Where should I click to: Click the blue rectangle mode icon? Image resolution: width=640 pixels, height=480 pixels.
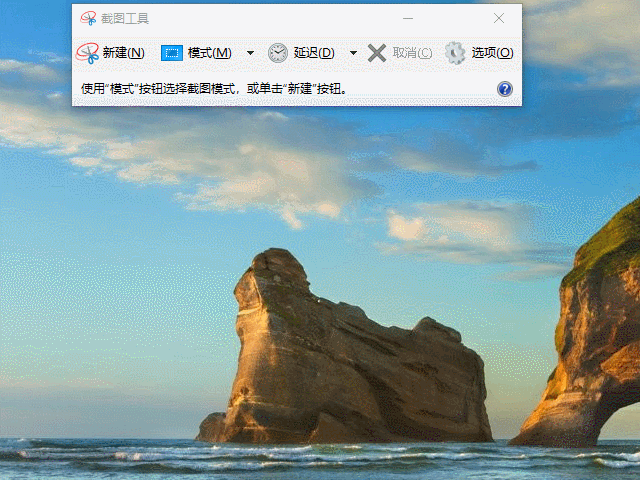click(172, 53)
